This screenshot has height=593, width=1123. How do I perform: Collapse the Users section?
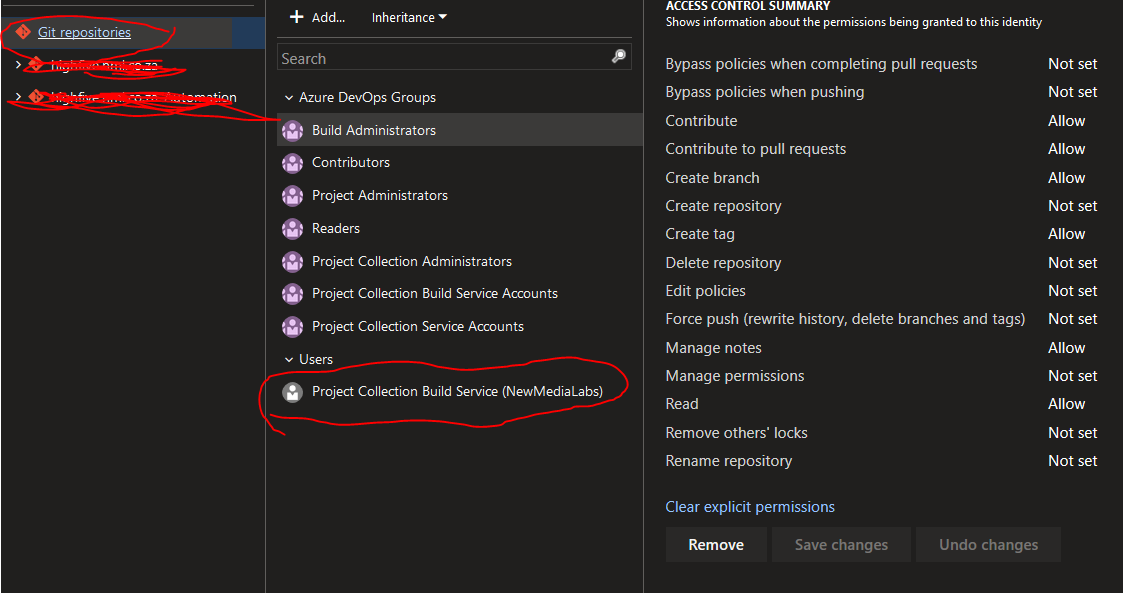[x=289, y=359]
